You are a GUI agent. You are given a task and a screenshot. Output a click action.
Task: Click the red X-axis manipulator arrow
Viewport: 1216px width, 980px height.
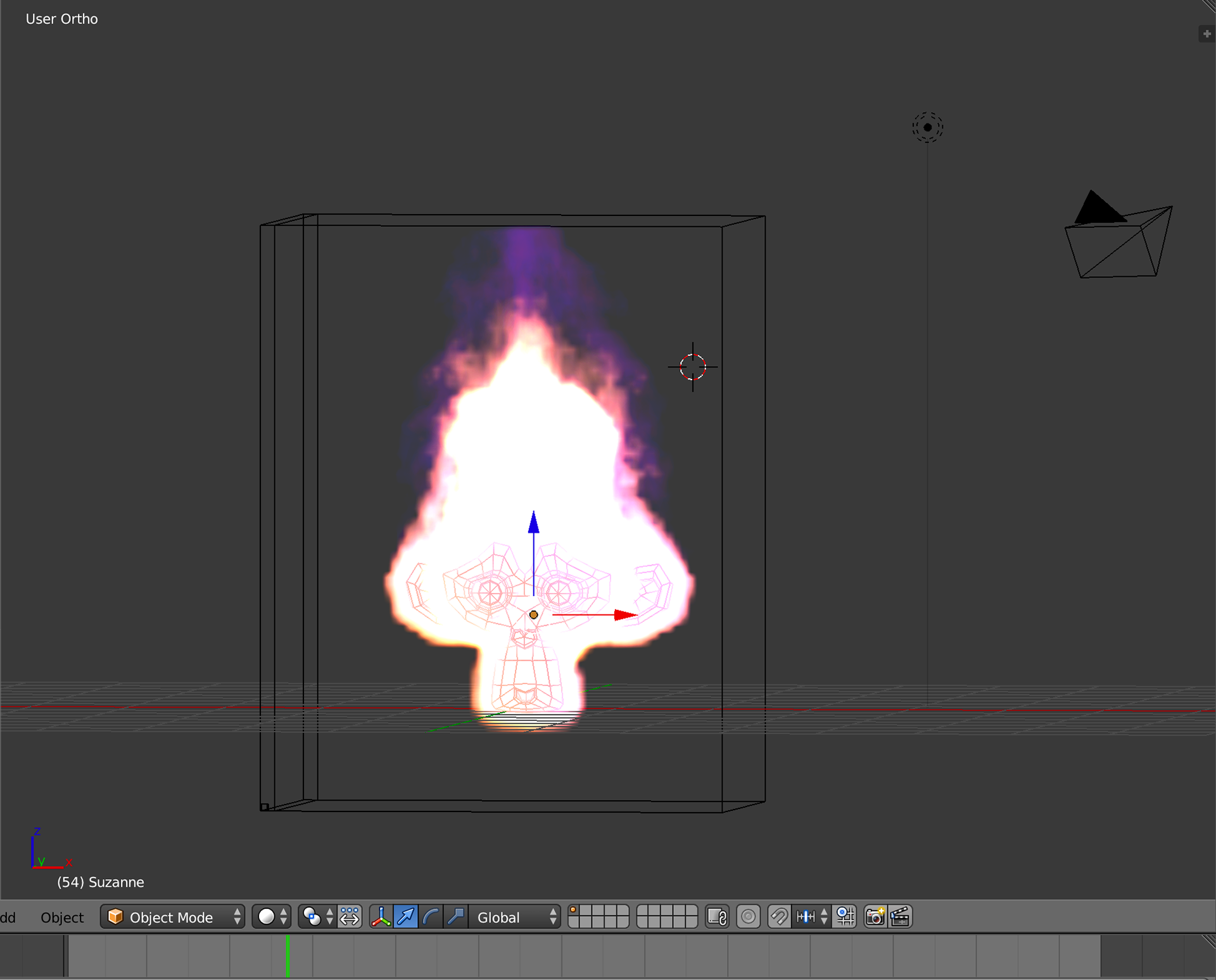[626, 614]
